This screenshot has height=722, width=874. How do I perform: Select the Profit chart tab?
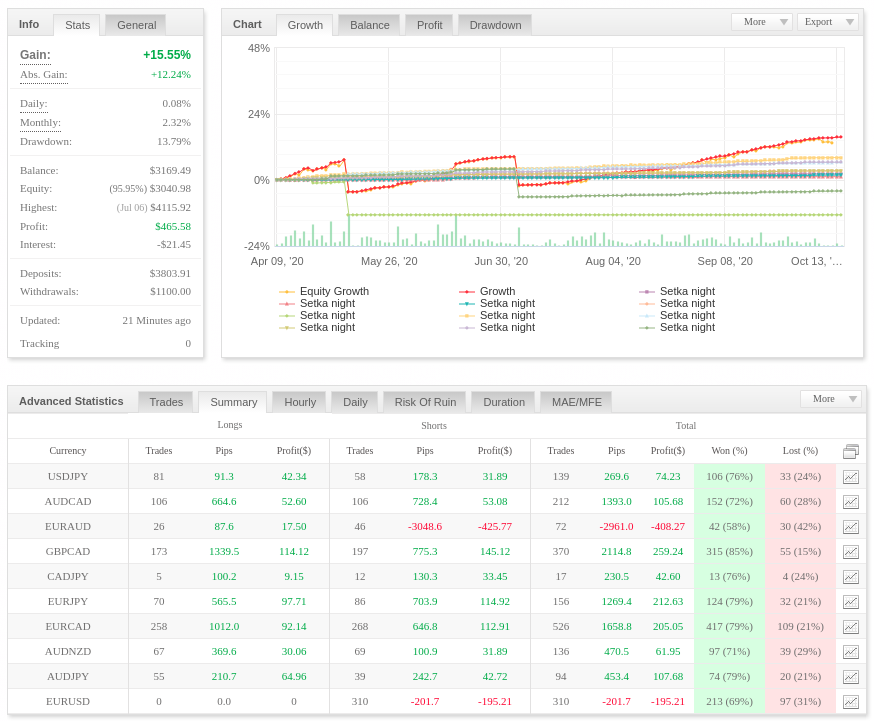click(x=430, y=25)
